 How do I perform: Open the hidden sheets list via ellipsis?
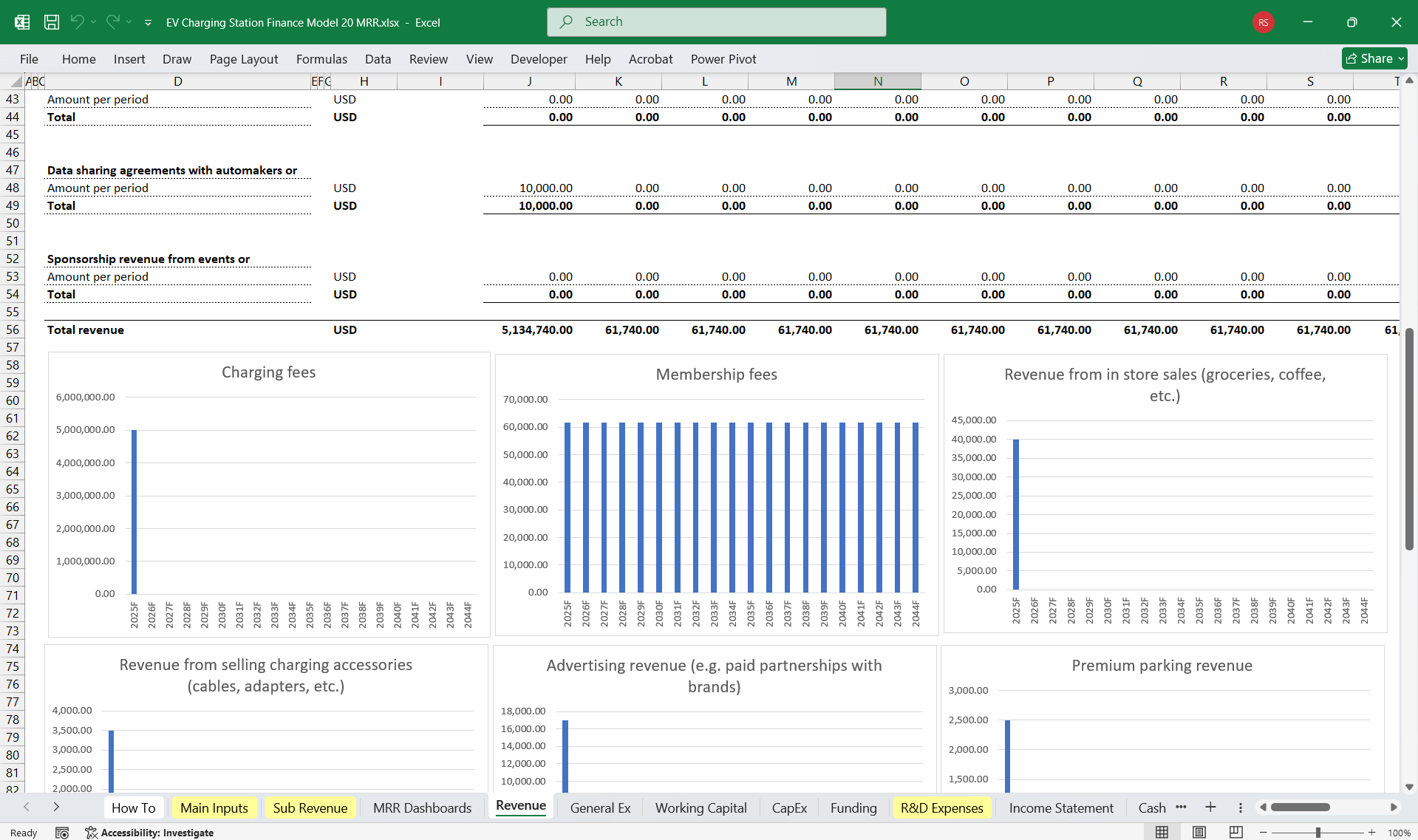(x=1181, y=807)
